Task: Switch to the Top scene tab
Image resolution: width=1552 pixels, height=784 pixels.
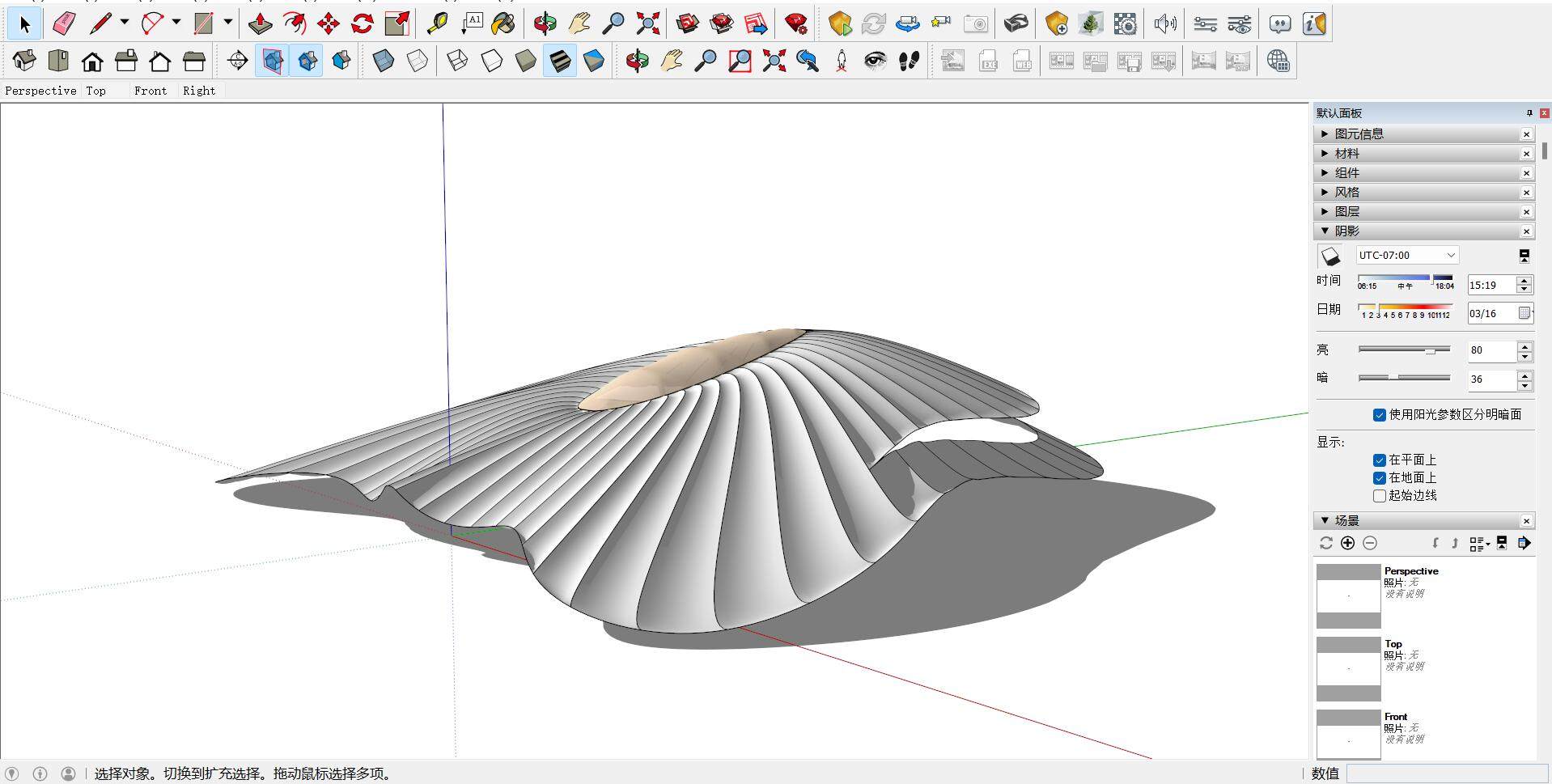Action: tap(95, 91)
